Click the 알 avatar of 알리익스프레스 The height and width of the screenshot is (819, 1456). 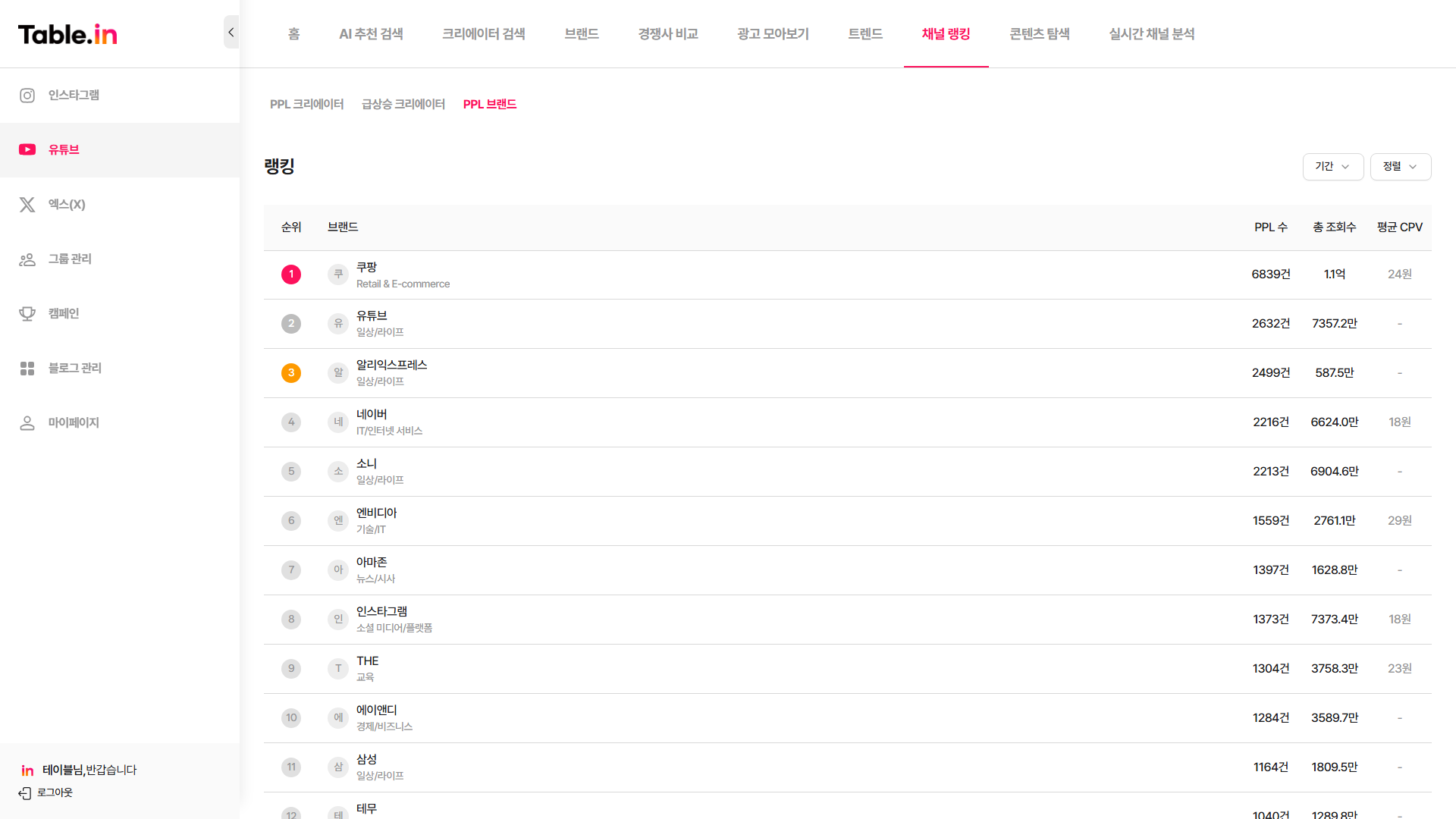click(x=338, y=373)
